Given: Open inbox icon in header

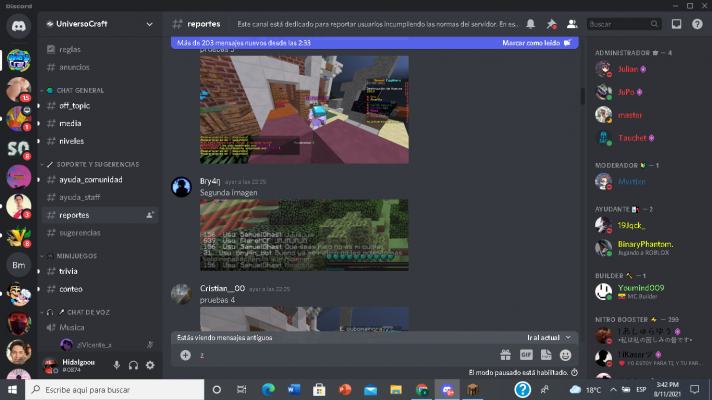Looking at the screenshot, I should click(x=677, y=24).
